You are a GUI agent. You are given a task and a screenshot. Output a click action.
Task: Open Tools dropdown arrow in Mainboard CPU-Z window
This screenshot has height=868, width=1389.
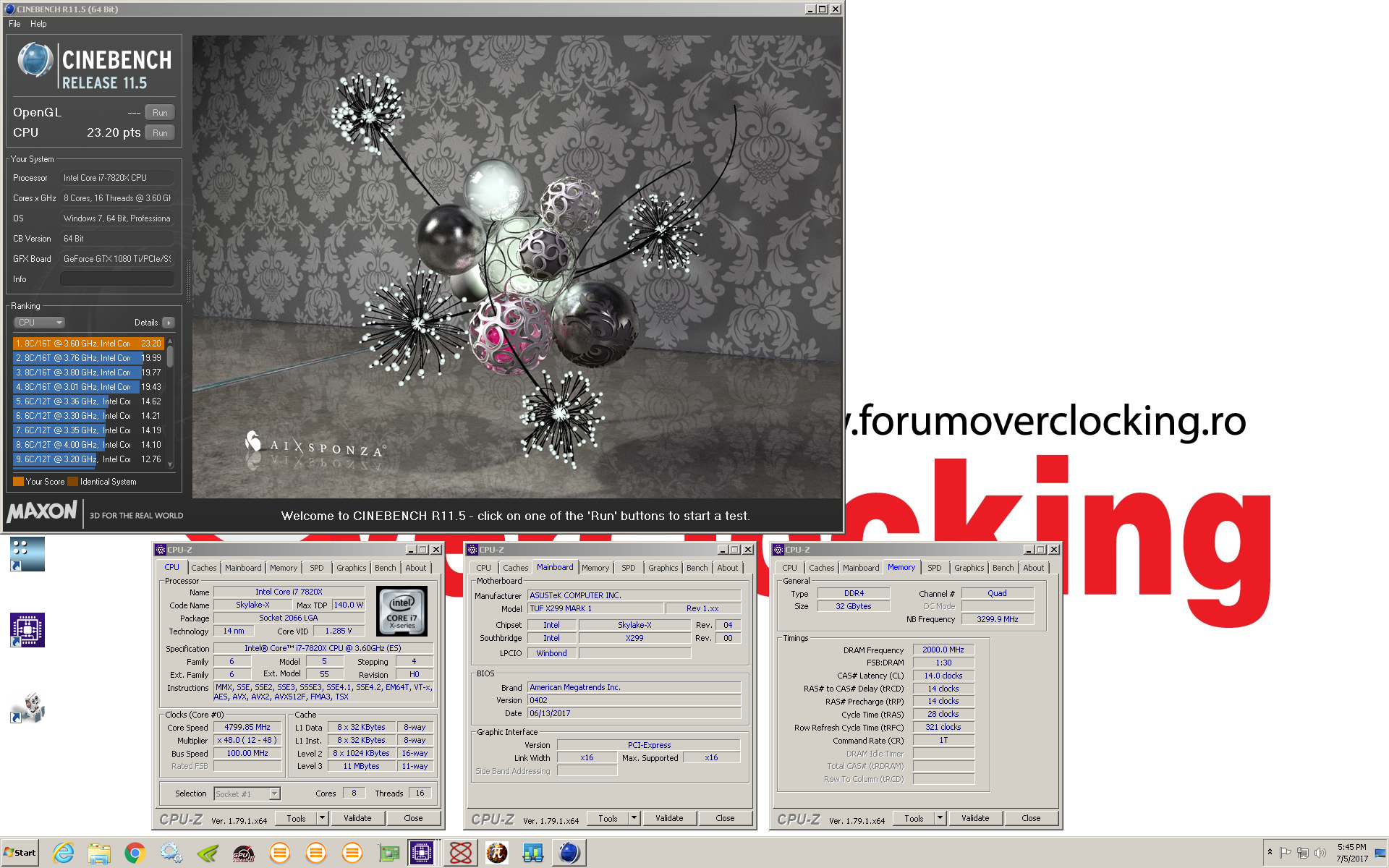(x=634, y=819)
